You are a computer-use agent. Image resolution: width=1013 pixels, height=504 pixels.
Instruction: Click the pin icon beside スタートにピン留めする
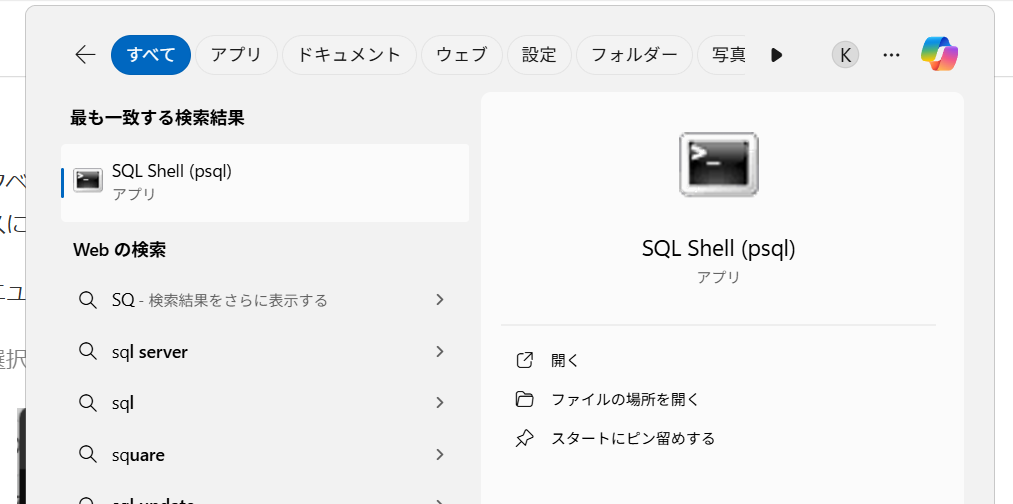click(x=524, y=438)
